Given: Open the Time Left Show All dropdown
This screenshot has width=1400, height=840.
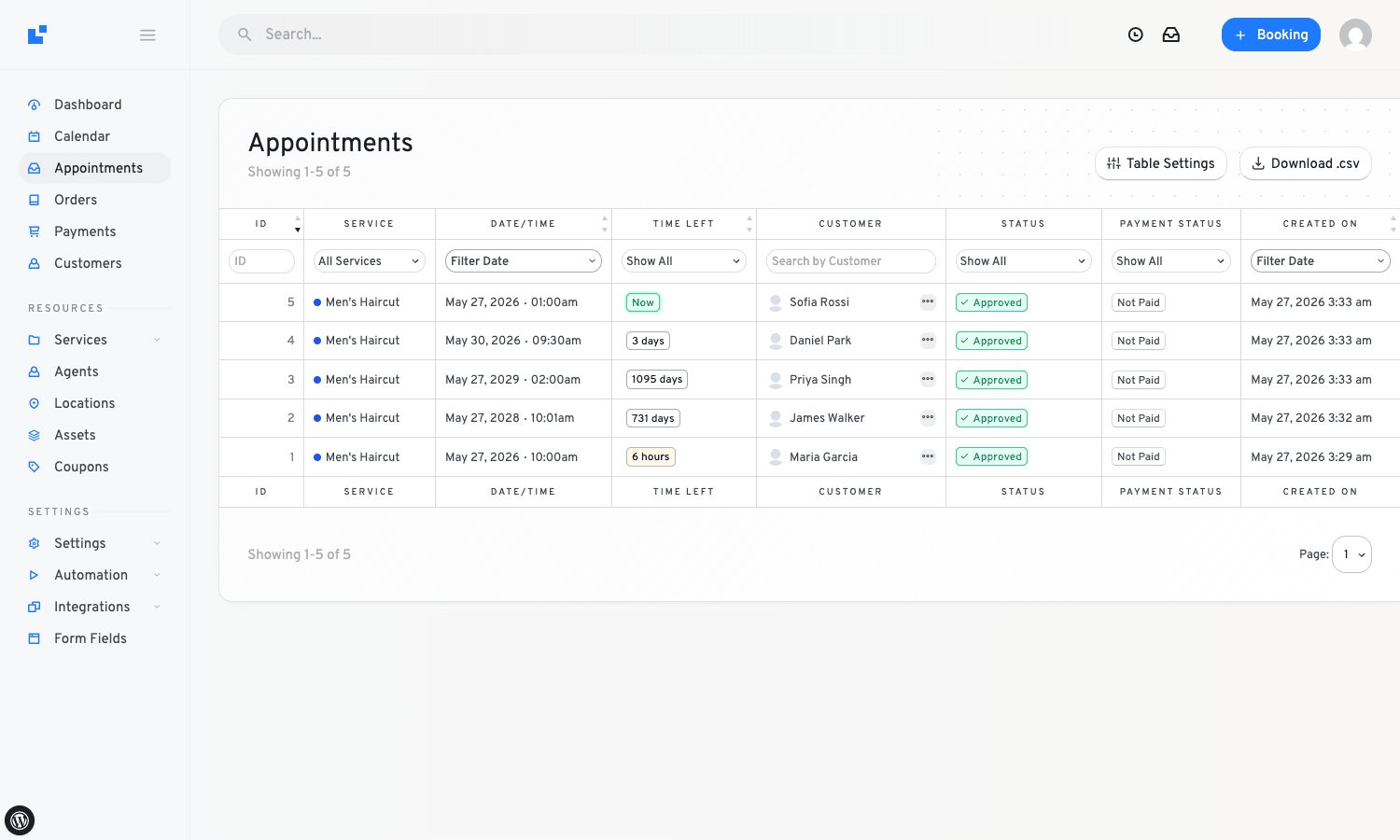Looking at the screenshot, I should (684, 261).
